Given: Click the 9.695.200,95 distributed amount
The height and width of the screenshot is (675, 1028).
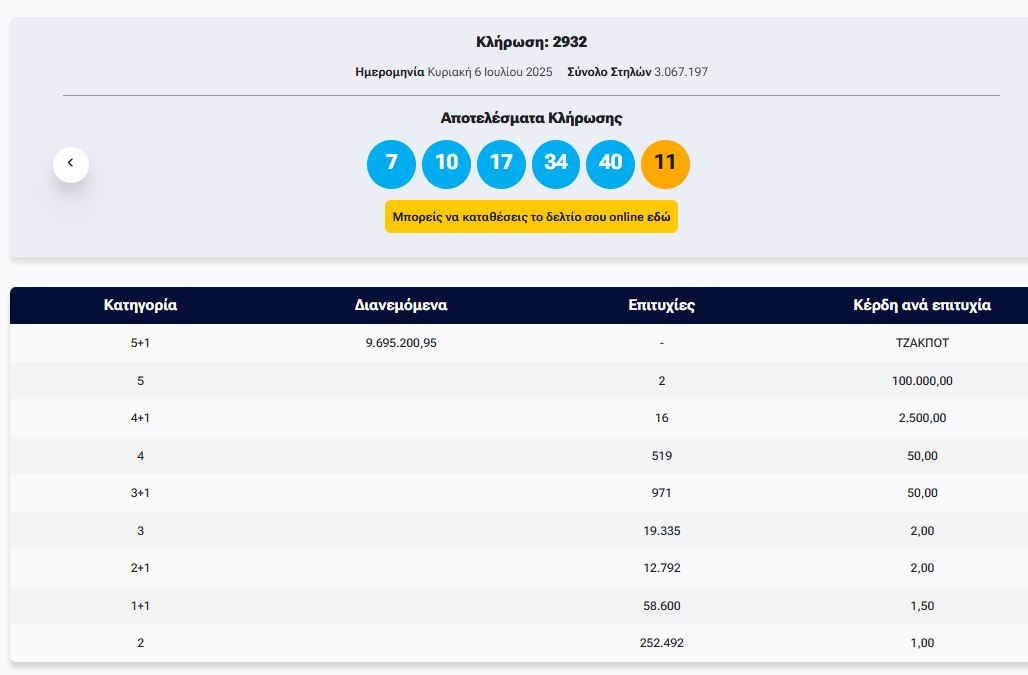Looking at the screenshot, I should pyautogui.click(x=401, y=343).
